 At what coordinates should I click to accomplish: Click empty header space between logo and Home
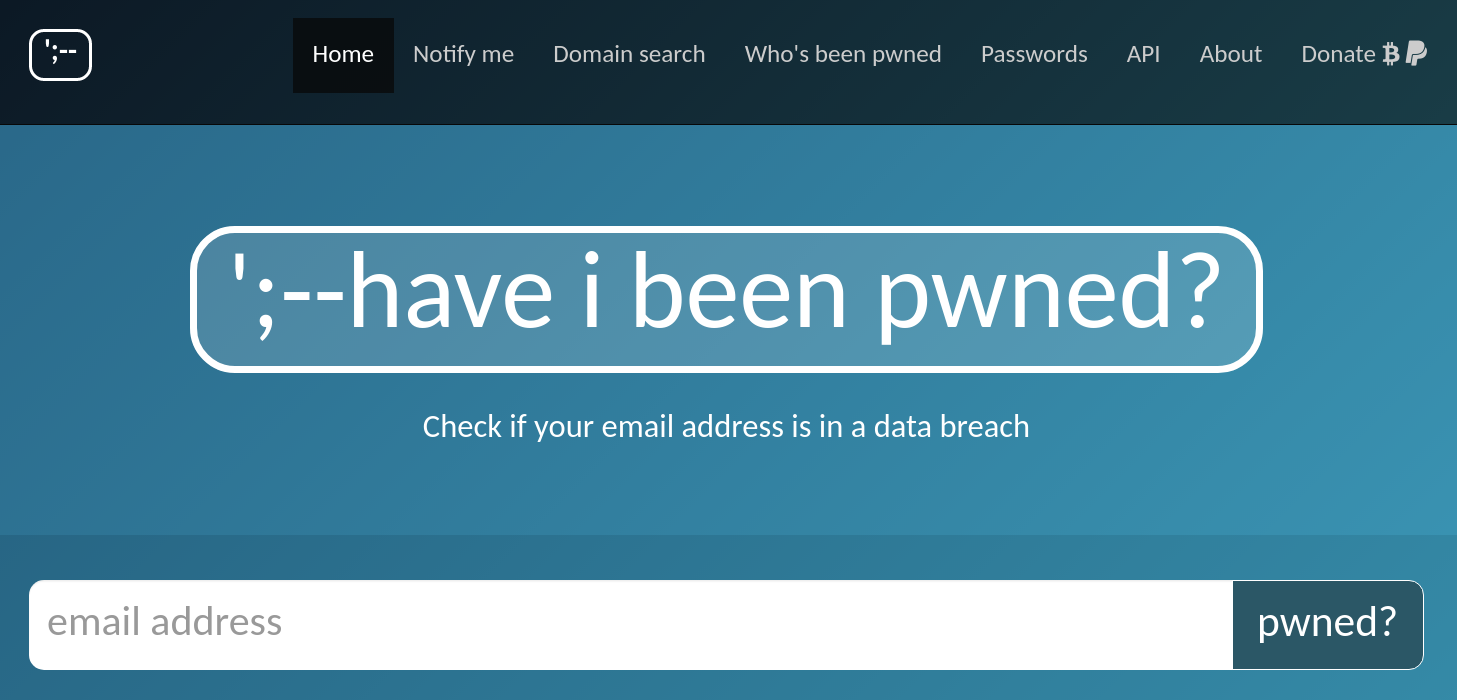click(x=192, y=55)
